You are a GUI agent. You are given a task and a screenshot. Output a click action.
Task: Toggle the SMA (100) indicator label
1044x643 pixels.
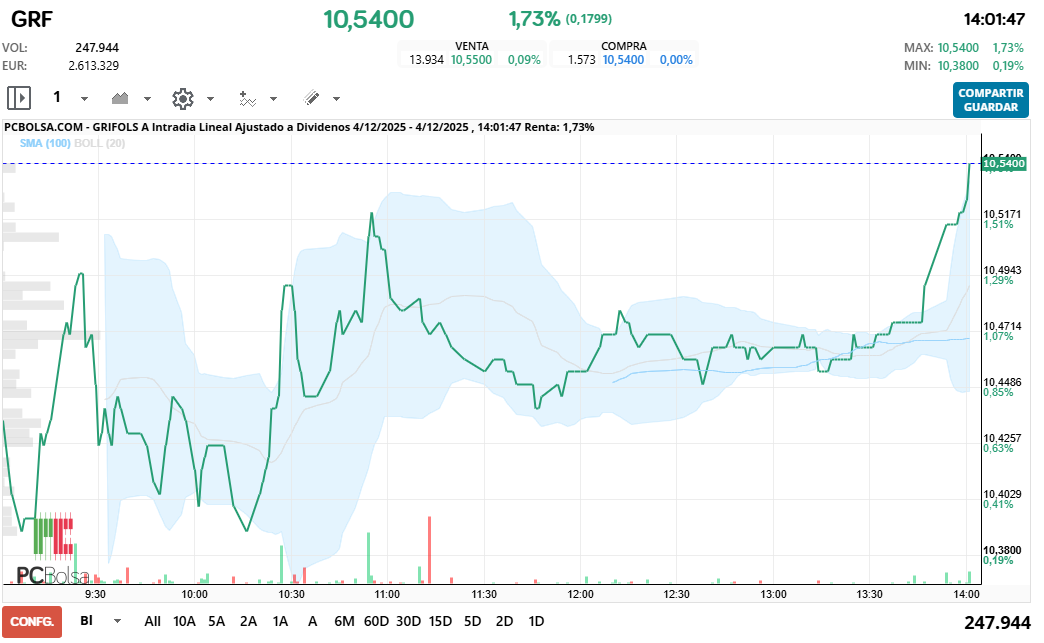click(45, 143)
